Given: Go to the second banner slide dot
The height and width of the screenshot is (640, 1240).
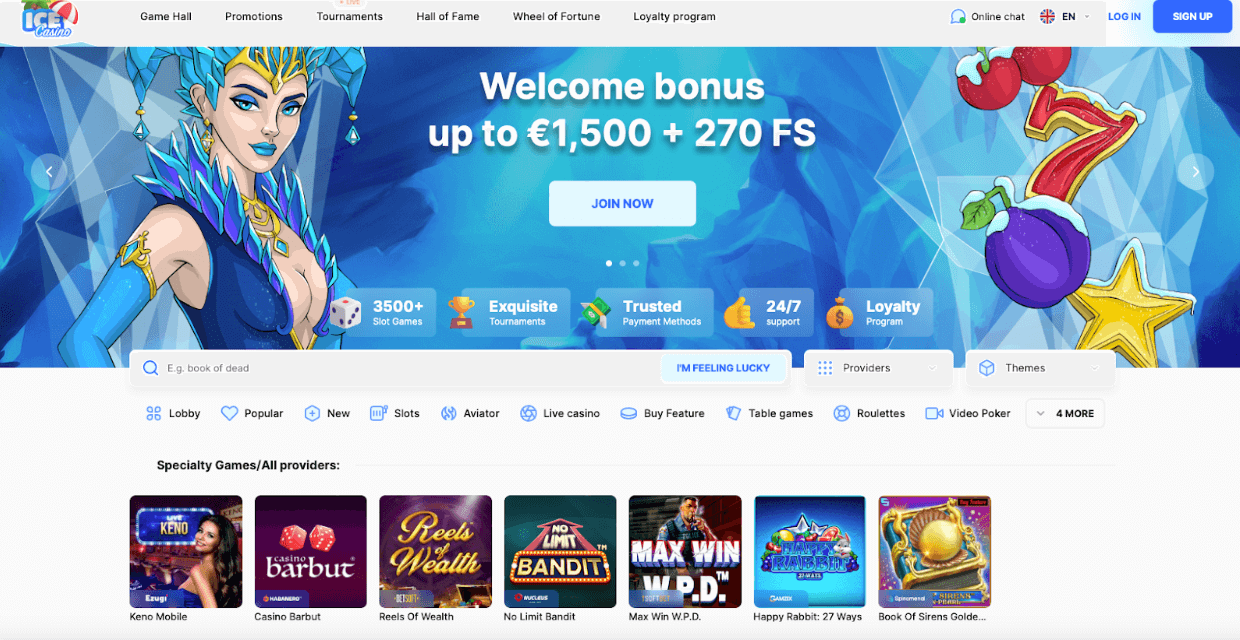Looking at the screenshot, I should (x=622, y=263).
